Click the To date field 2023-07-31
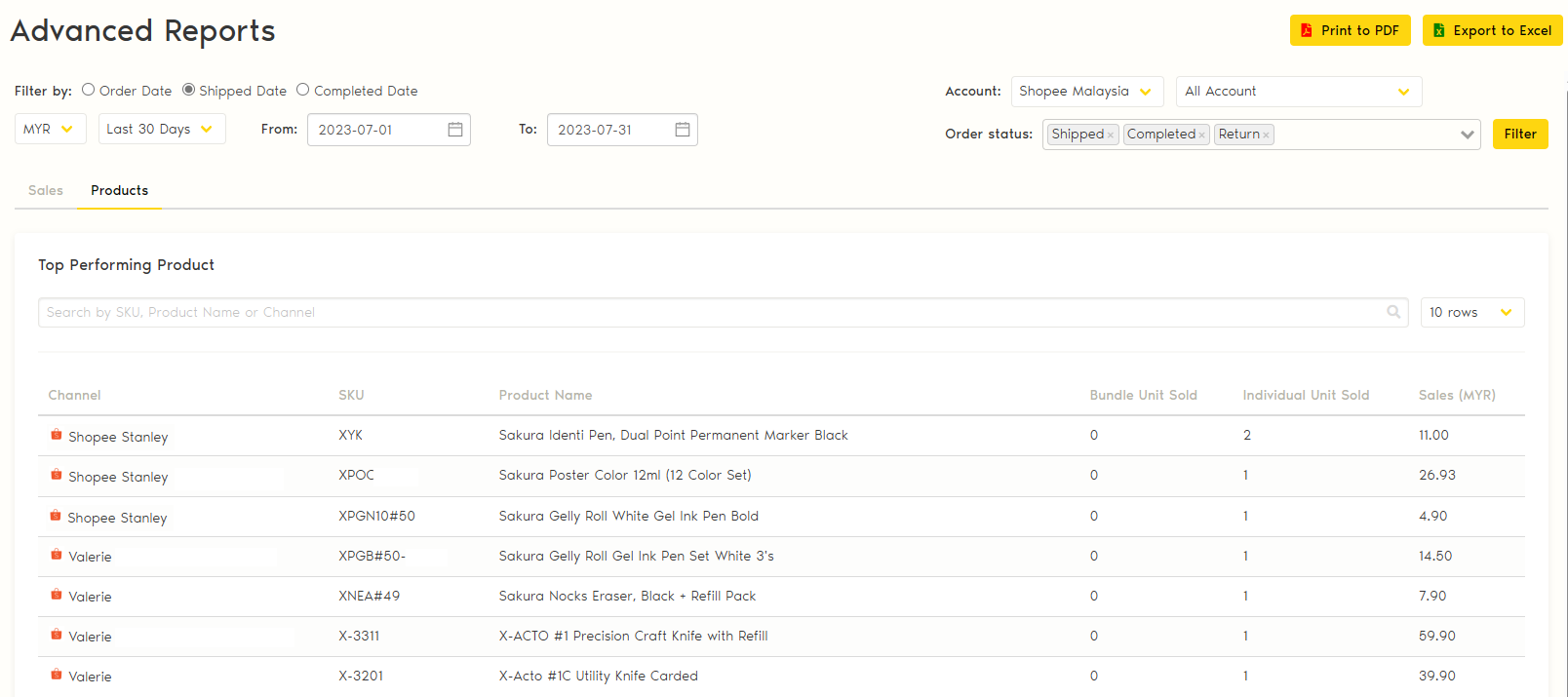This screenshot has height=697, width=1568. tap(622, 130)
